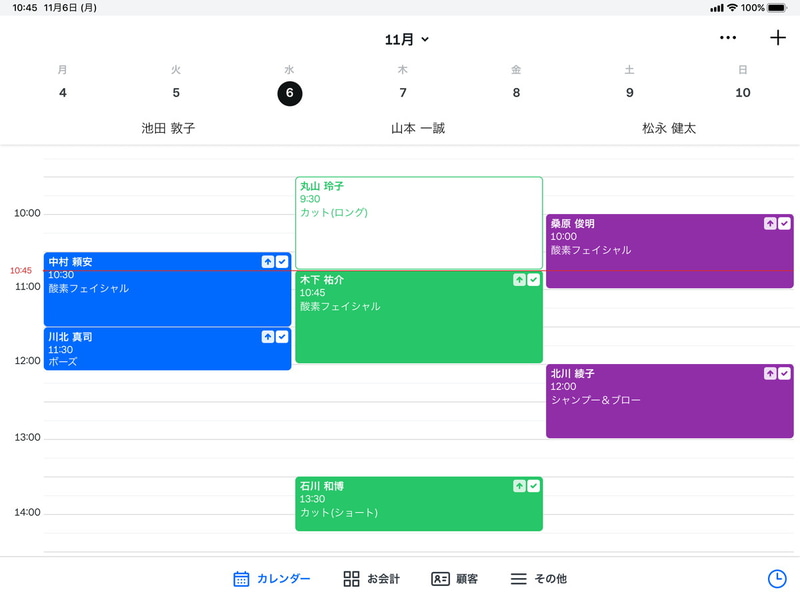
Task: Click the up-arrow icon on 北川 綾子 appointment
Action: point(770,373)
